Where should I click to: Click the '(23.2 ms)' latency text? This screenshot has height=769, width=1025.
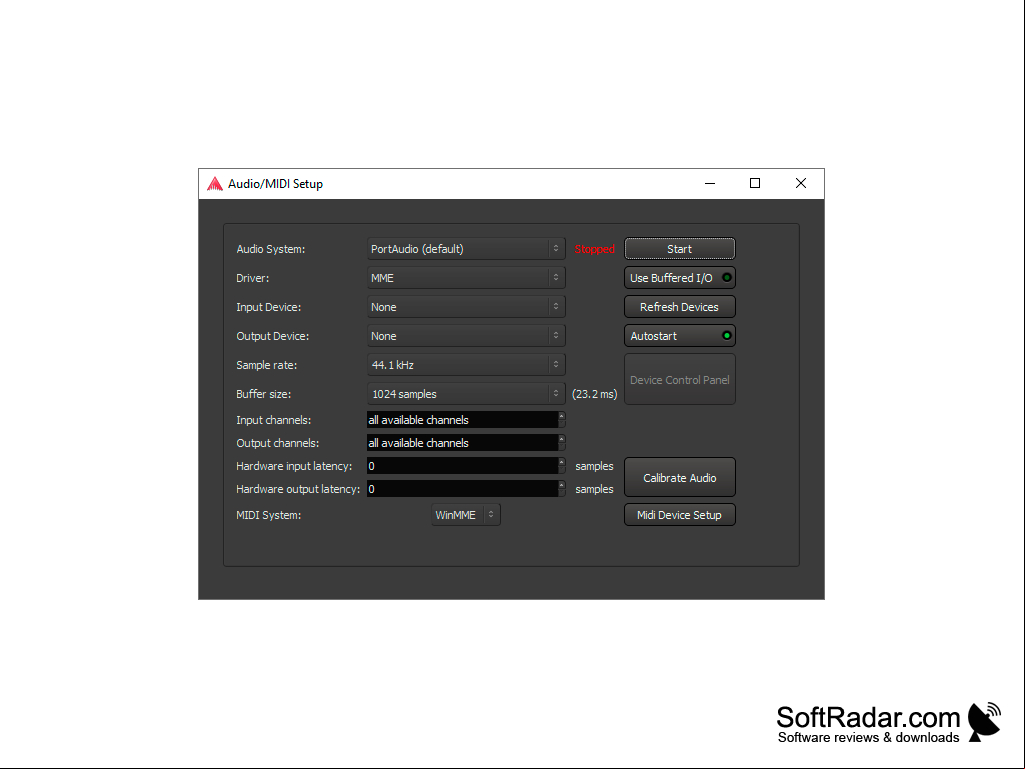[x=594, y=394]
